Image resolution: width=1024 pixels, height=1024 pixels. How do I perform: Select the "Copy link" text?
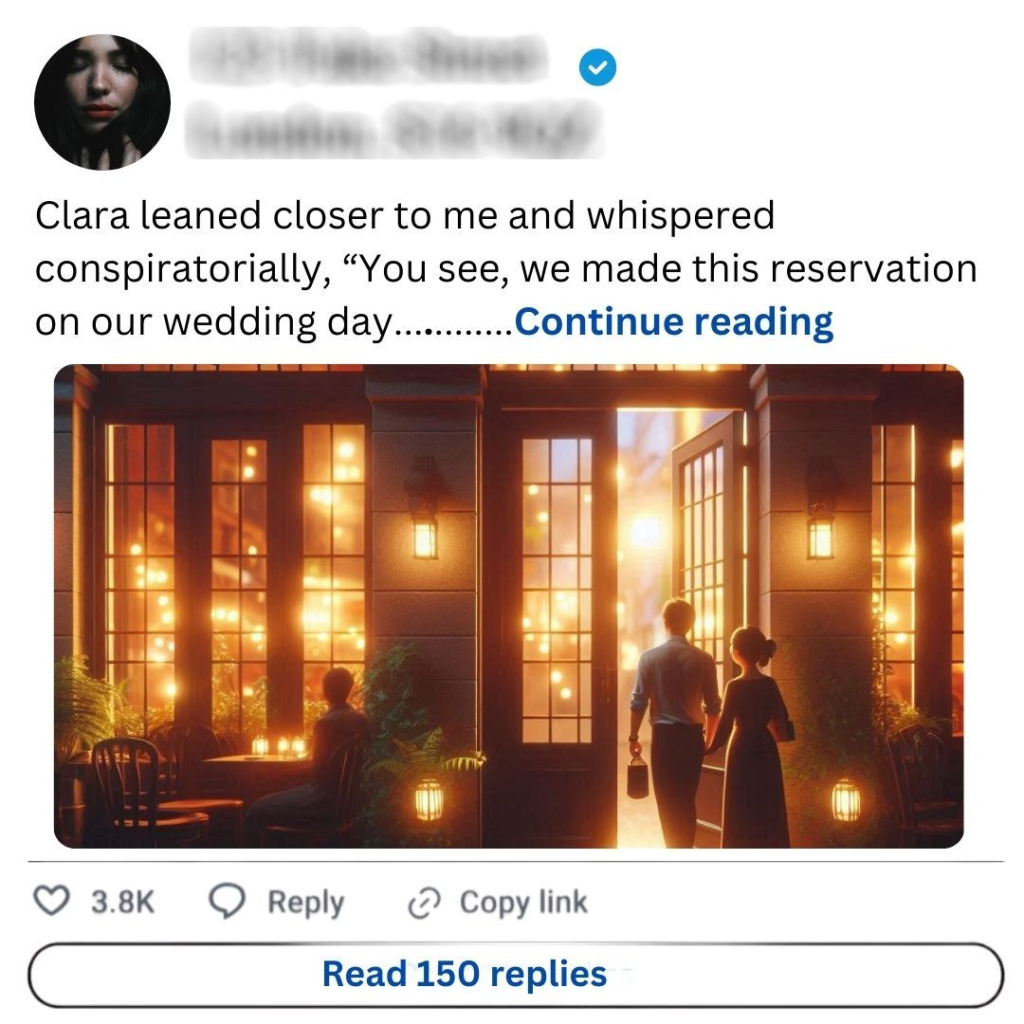[523, 903]
